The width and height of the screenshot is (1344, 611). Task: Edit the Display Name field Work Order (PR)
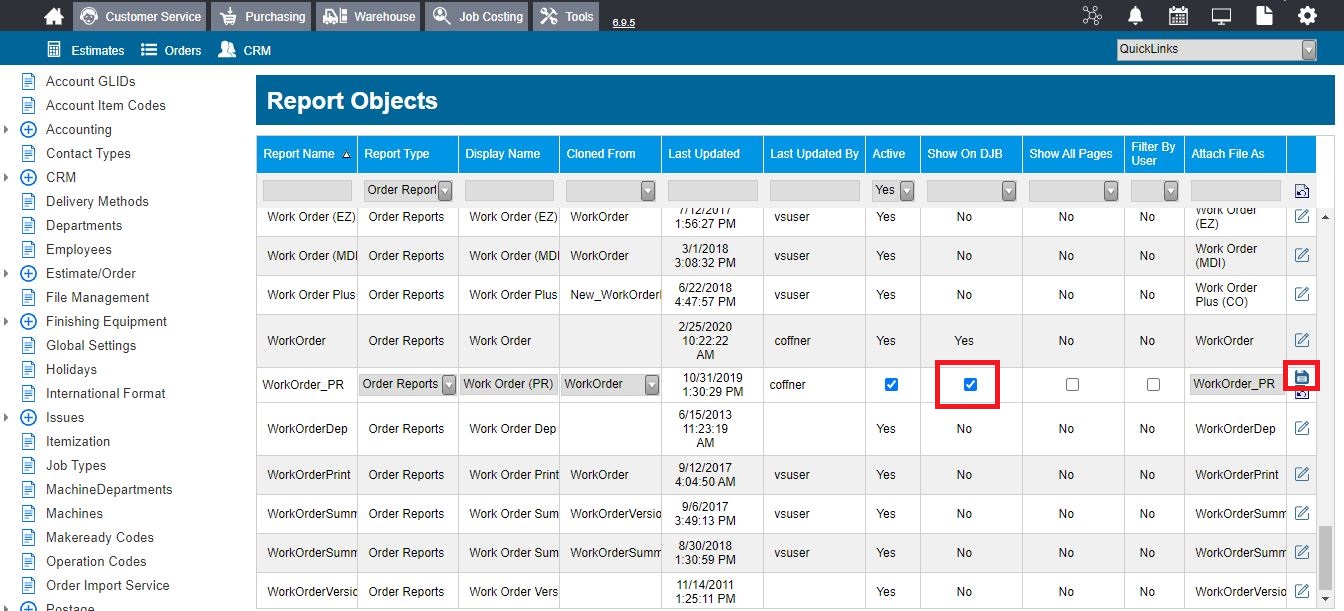tap(509, 384)
